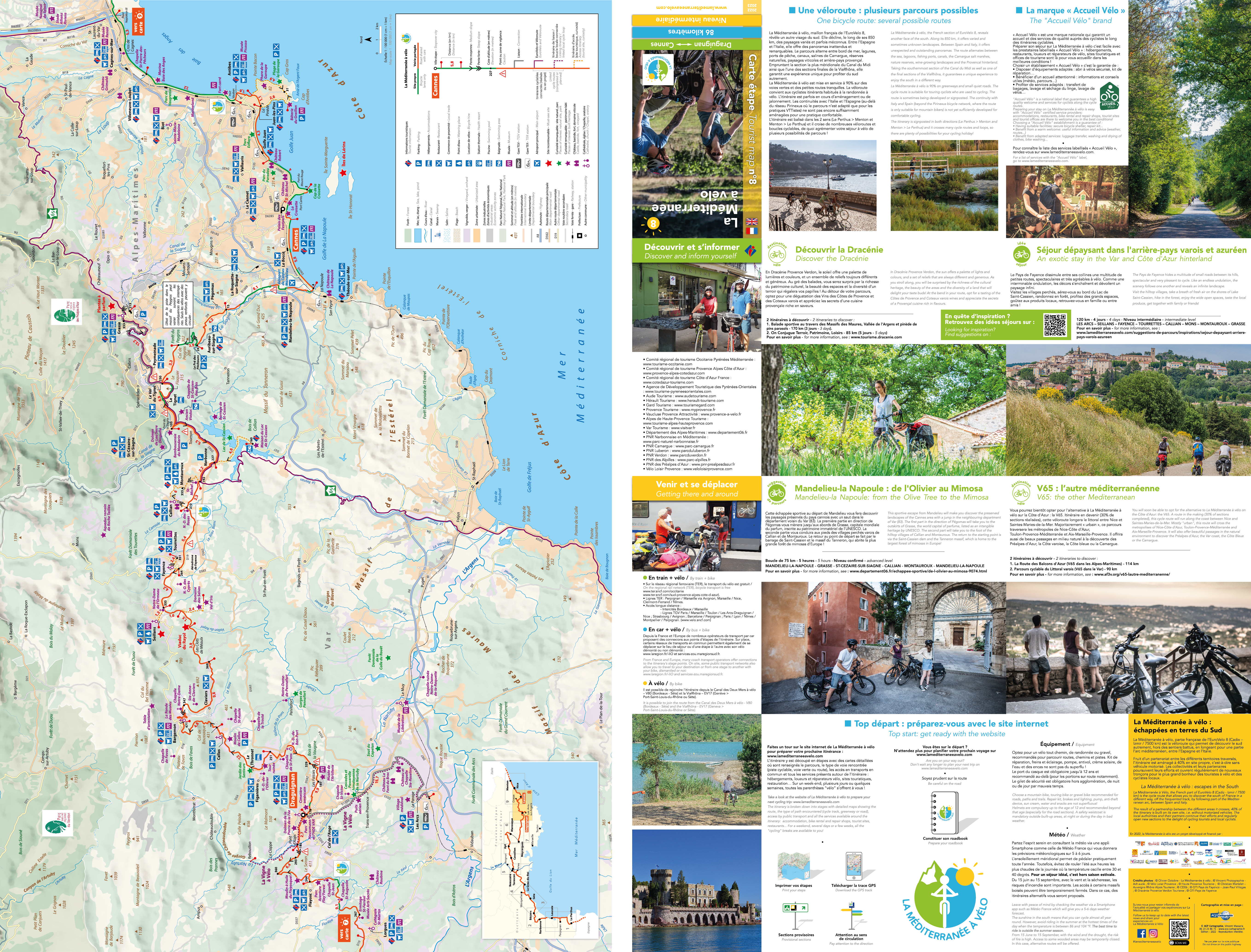Click the folded map 'Imprimer vos étapes' icon

(x=794, y=866)
